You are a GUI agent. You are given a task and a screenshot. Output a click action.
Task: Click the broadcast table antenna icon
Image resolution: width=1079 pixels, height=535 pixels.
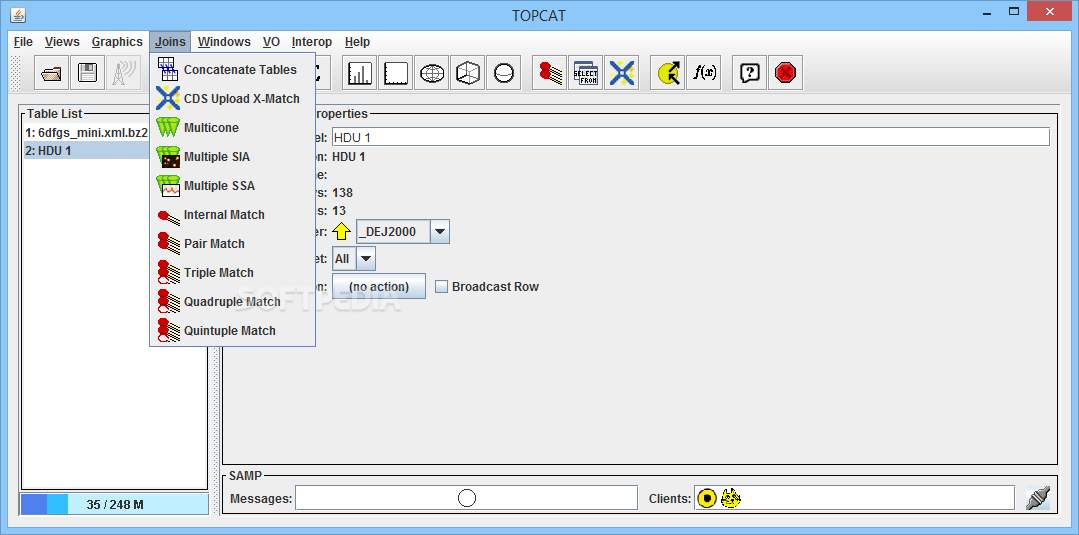[x=123, y=73]
